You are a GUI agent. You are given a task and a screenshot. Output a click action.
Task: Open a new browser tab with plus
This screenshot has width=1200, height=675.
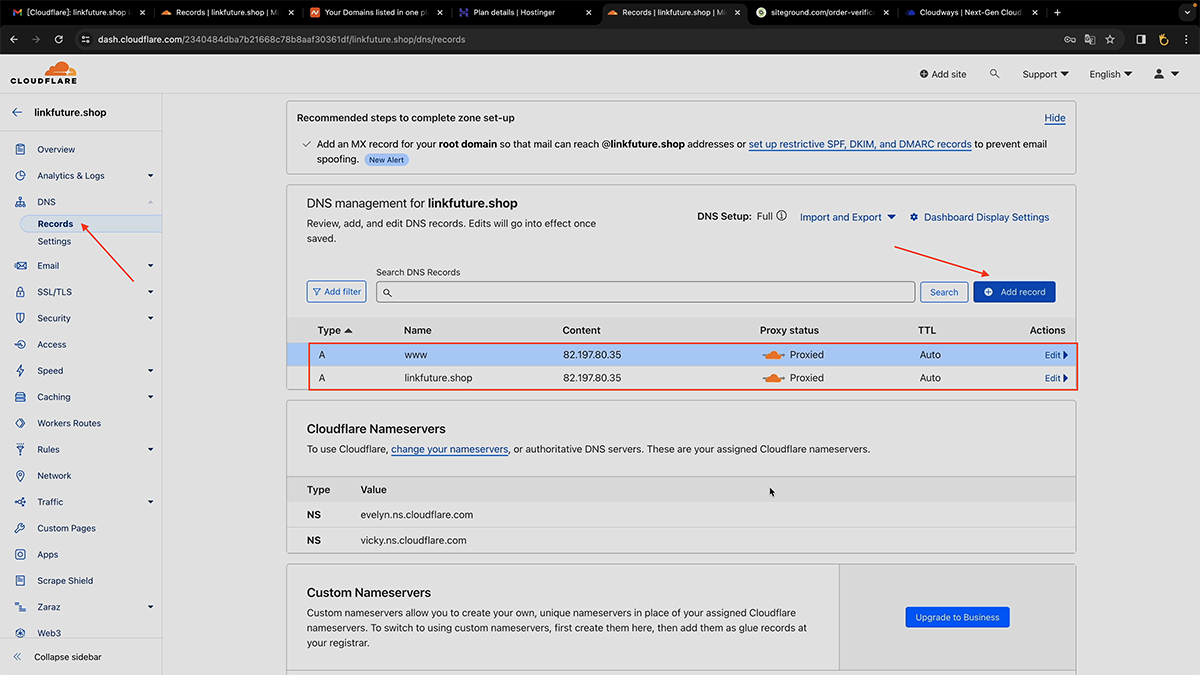(x=1057, y=13)
